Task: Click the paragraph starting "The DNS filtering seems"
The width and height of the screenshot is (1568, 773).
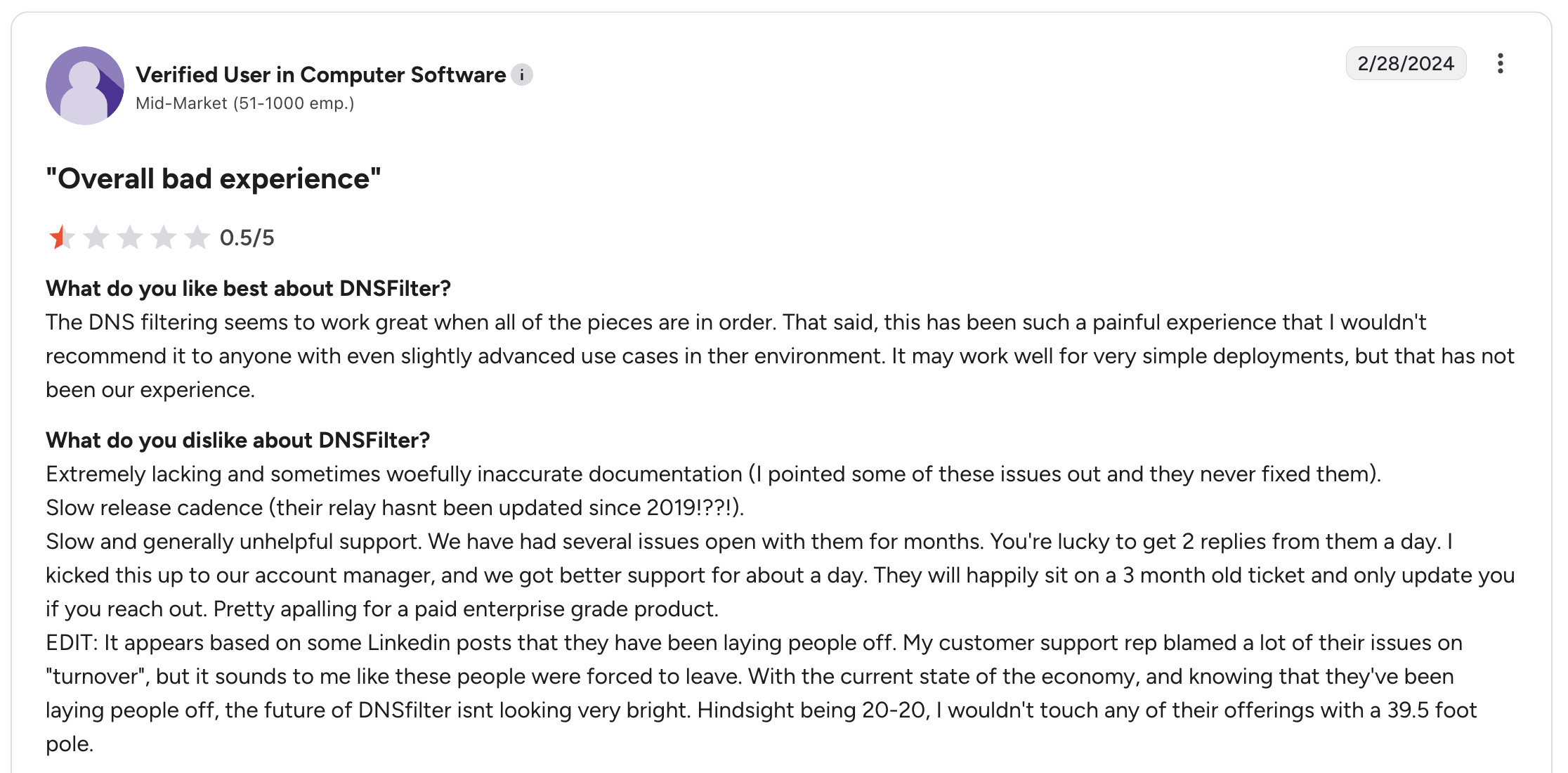Action: 780,356
